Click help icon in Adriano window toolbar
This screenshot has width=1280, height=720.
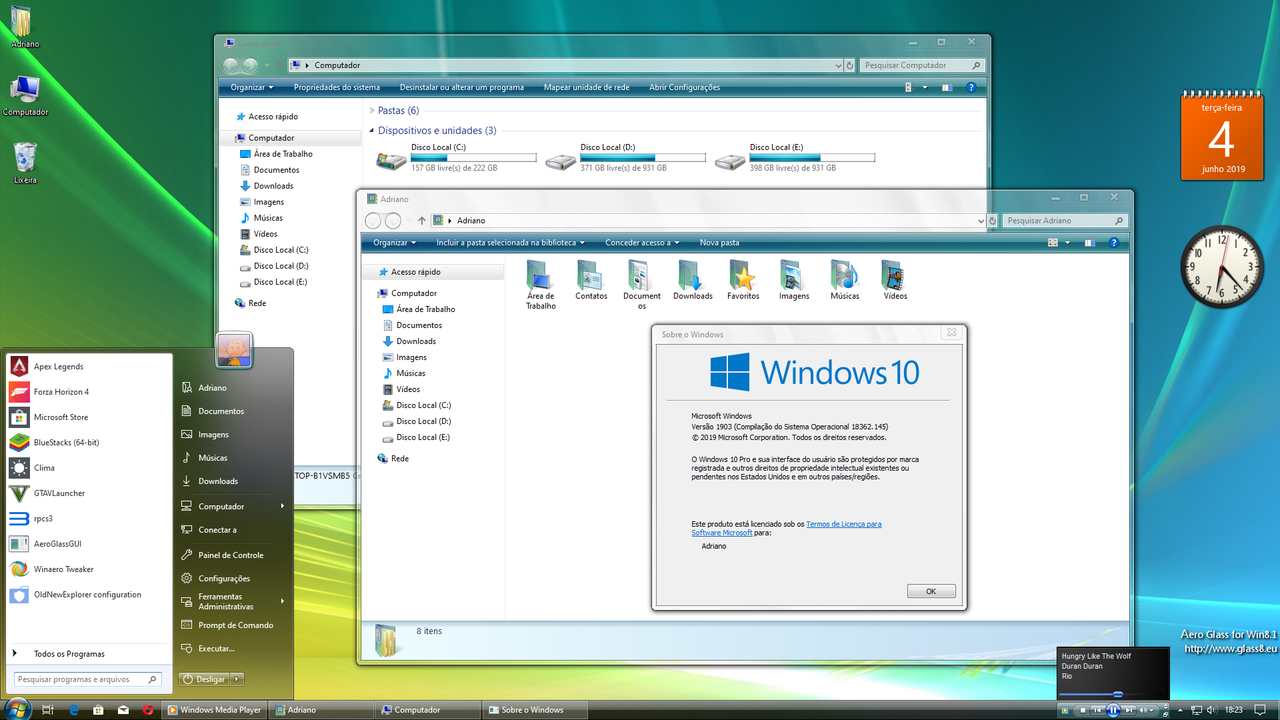pos(1114,243)
